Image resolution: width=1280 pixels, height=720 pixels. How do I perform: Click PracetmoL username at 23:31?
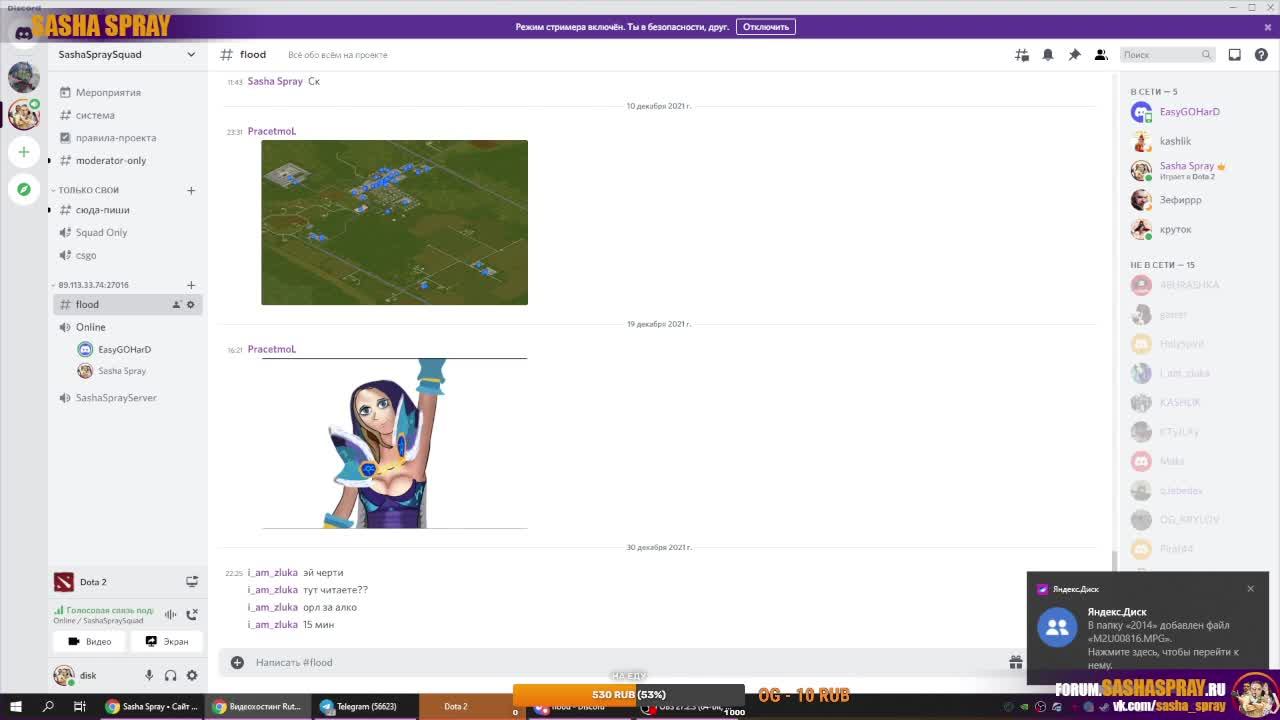[x=272, y=131]
